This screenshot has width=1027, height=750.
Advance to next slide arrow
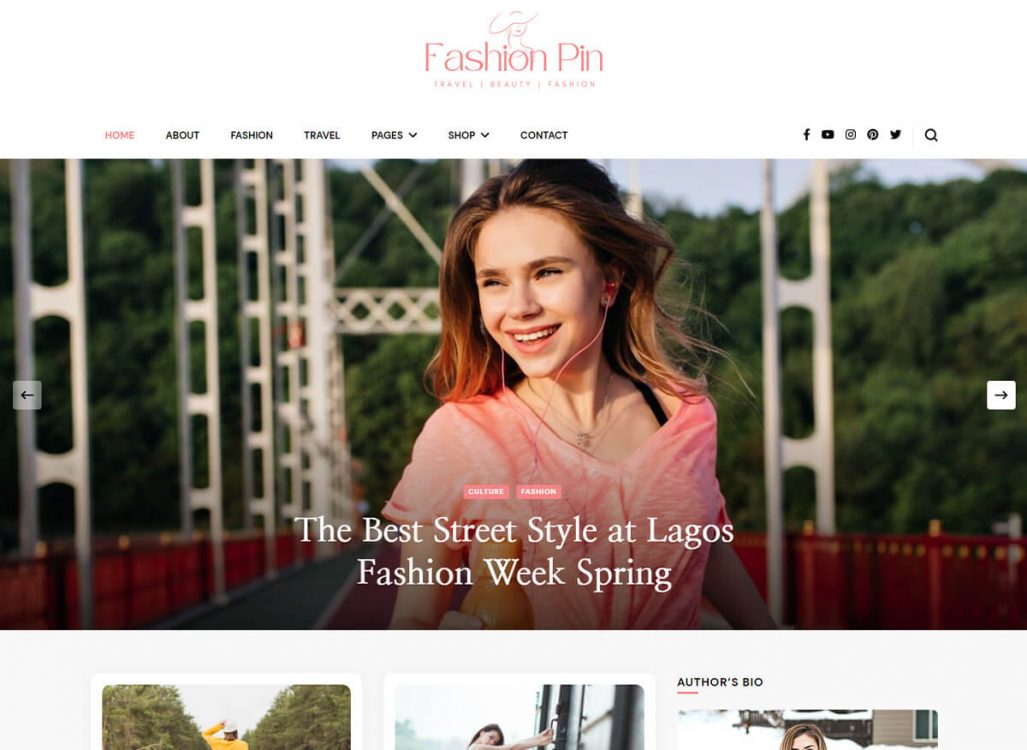[1001, 395]
